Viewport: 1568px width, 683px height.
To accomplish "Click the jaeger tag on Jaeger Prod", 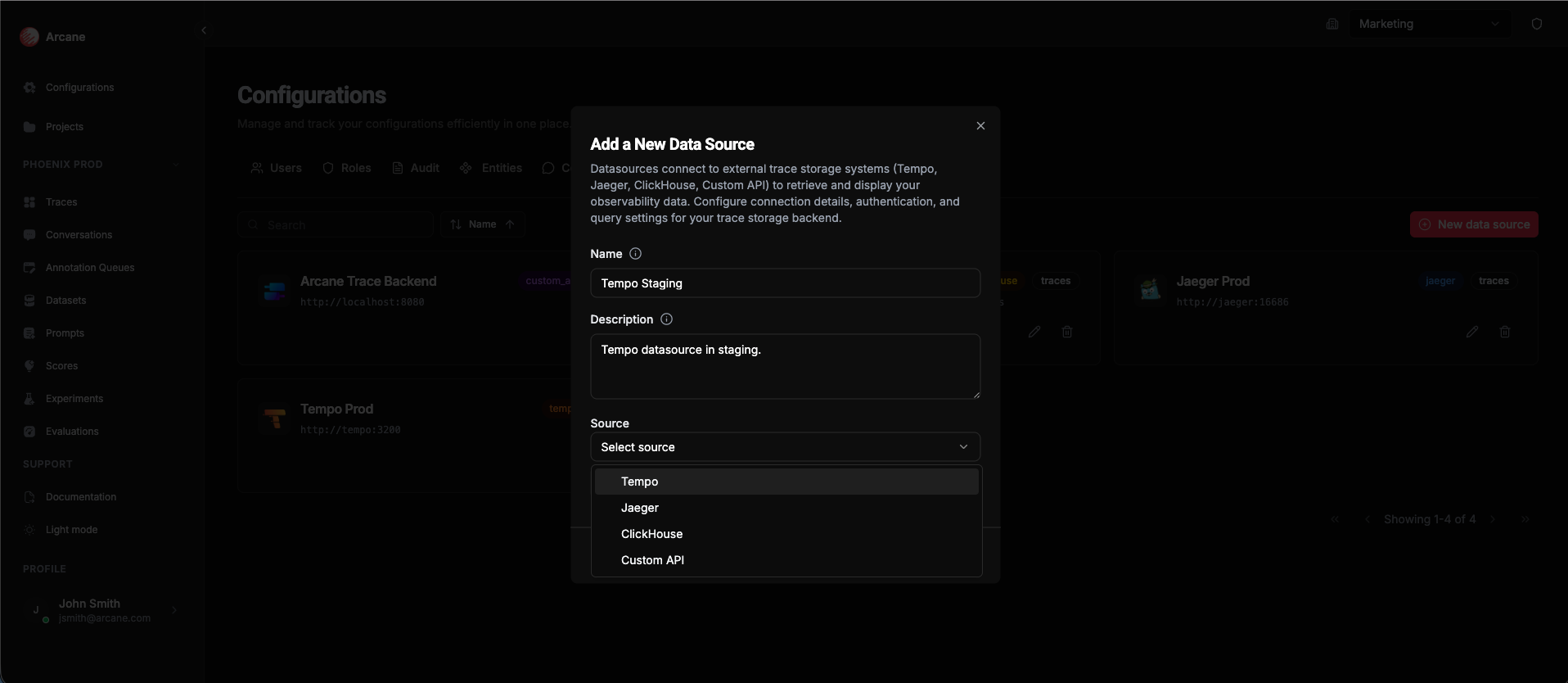I will (x=1440, y=281).
